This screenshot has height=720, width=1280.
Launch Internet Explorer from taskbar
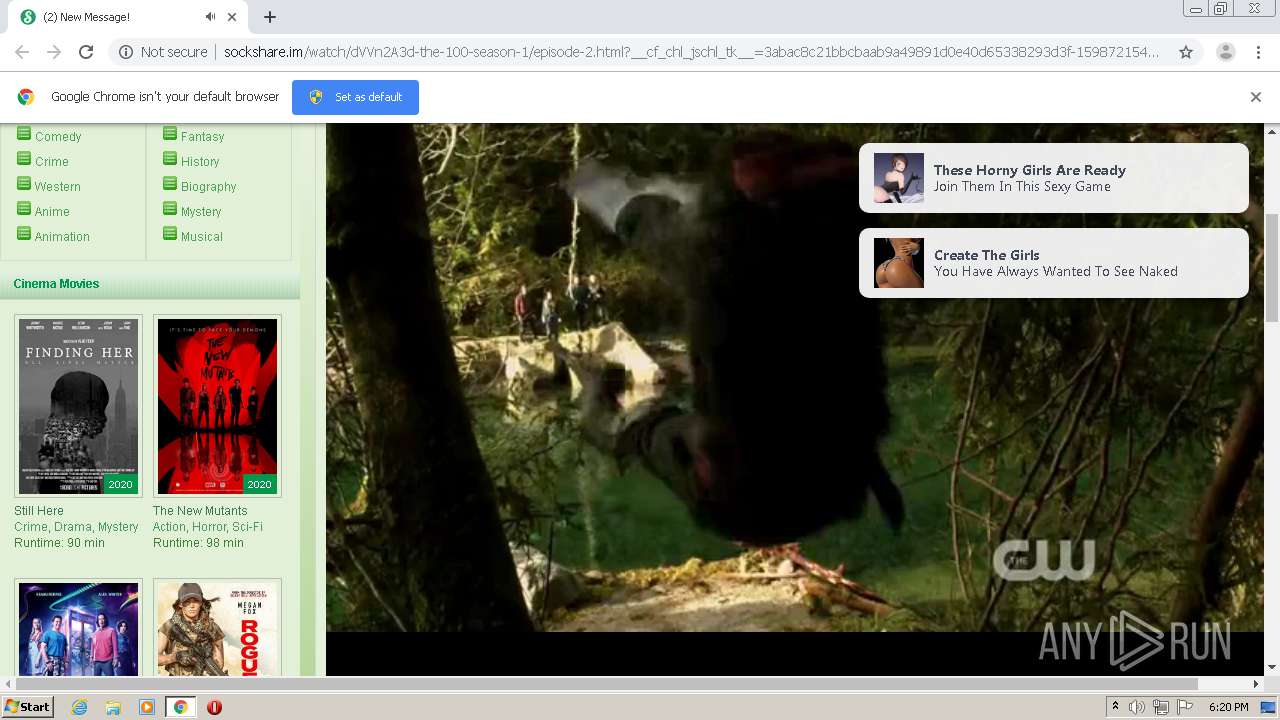coord(79,707)
